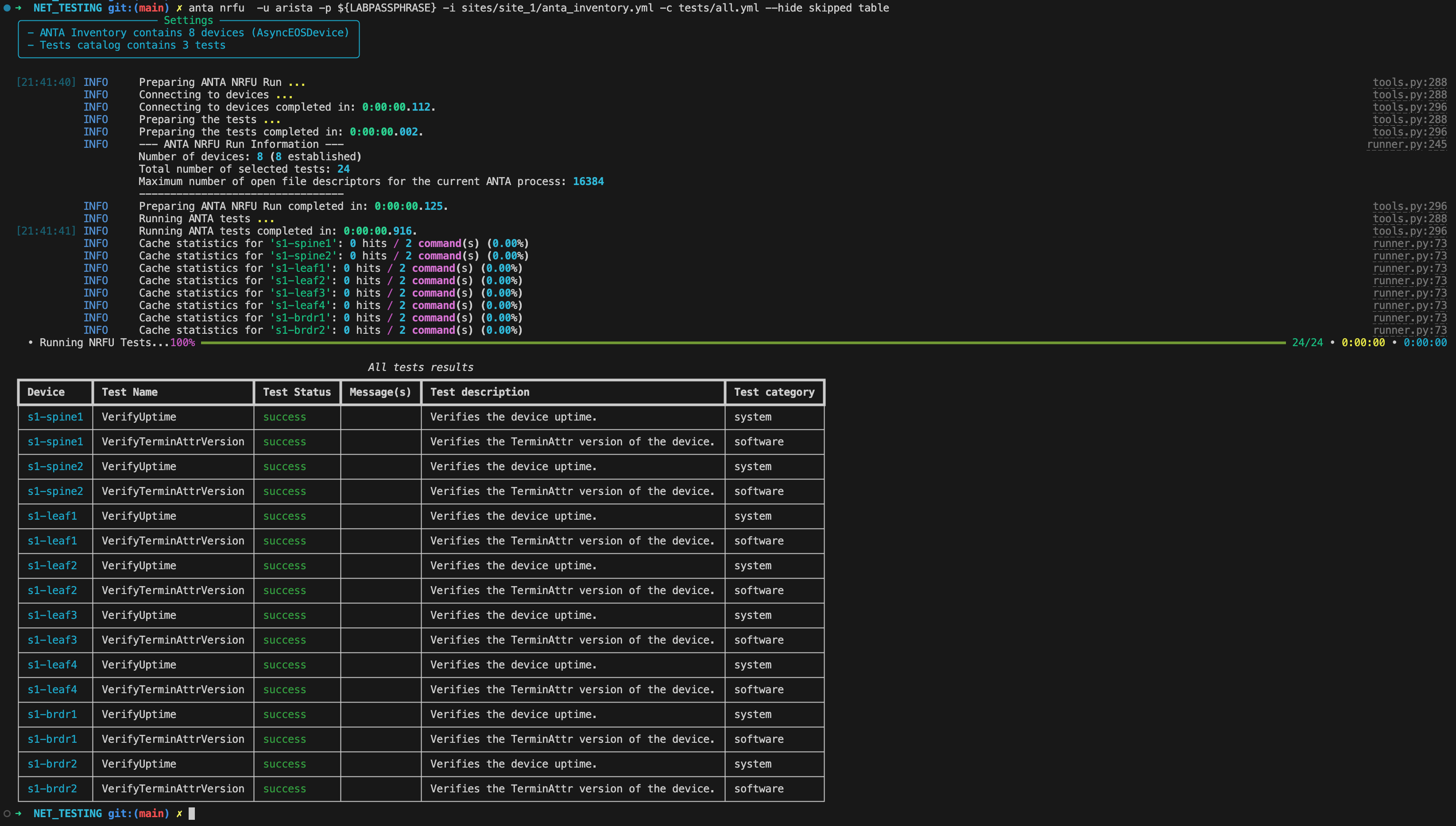
Task: Click the 24/24 progress counter text
Action: tap(1307, 343)
